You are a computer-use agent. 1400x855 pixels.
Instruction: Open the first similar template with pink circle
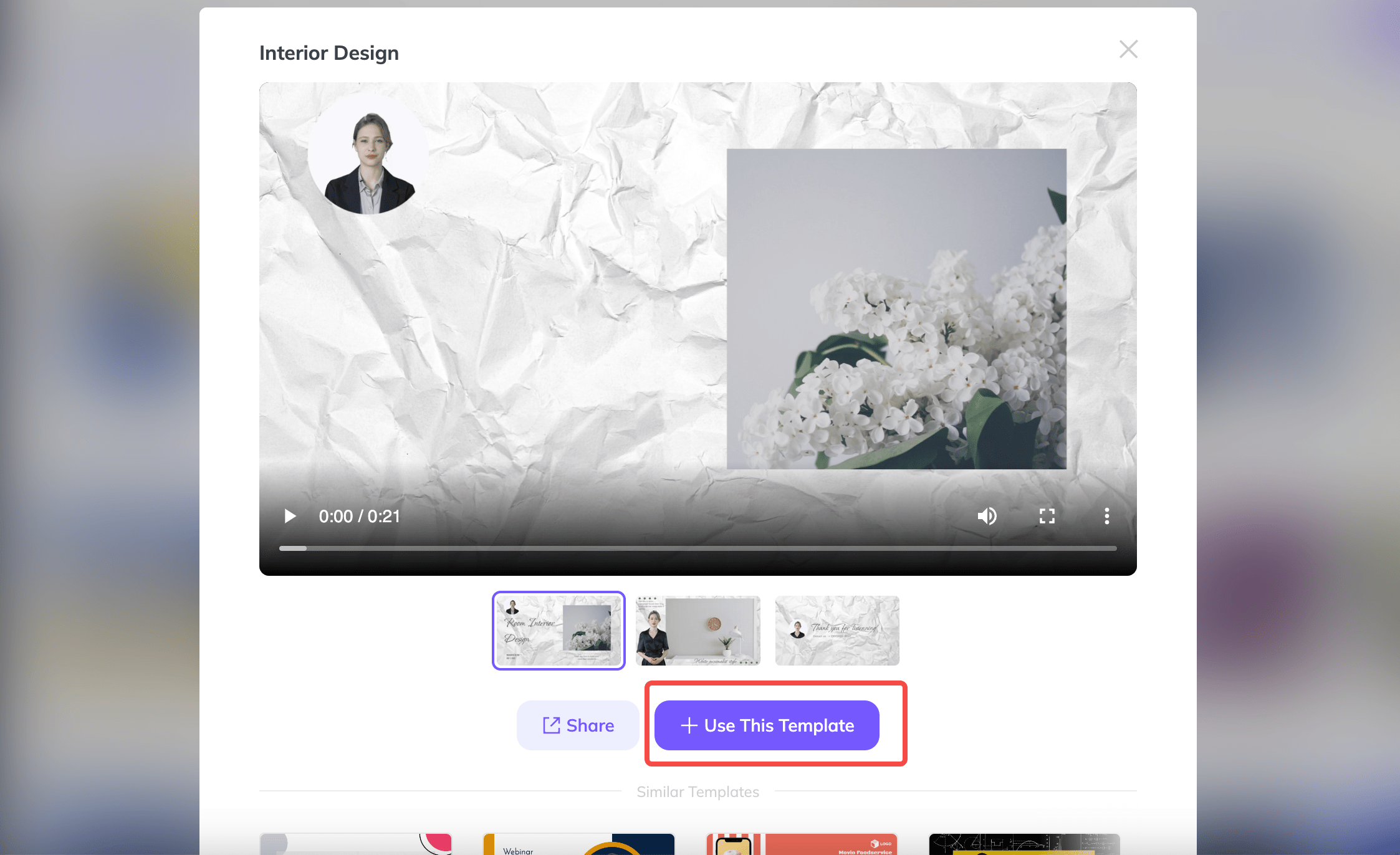click(x=356, y=844)
